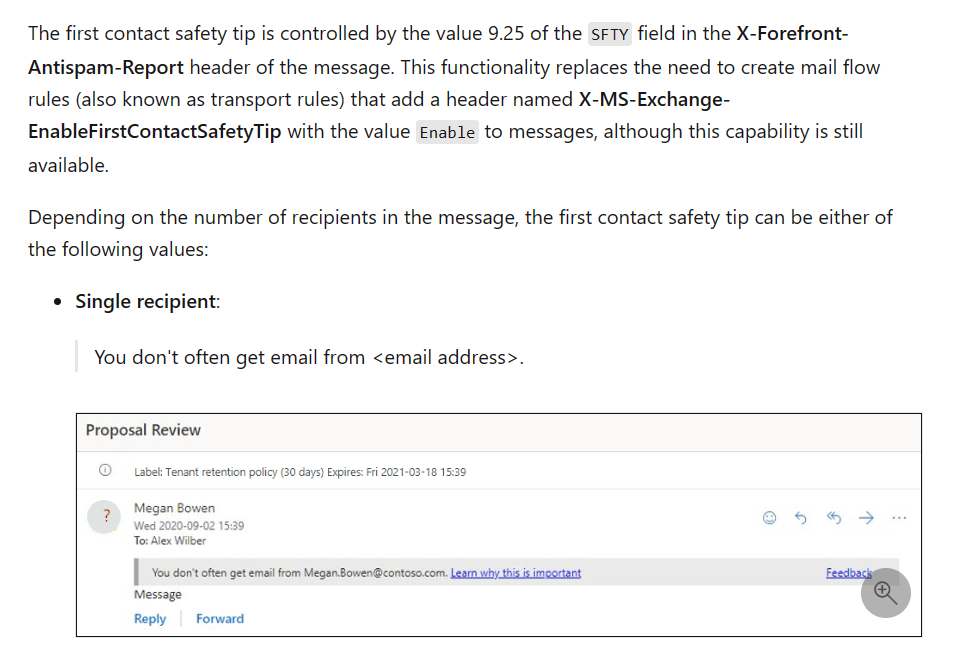Click the info circle beside retention label
956x669 pixels.
(x=105, y=470)
